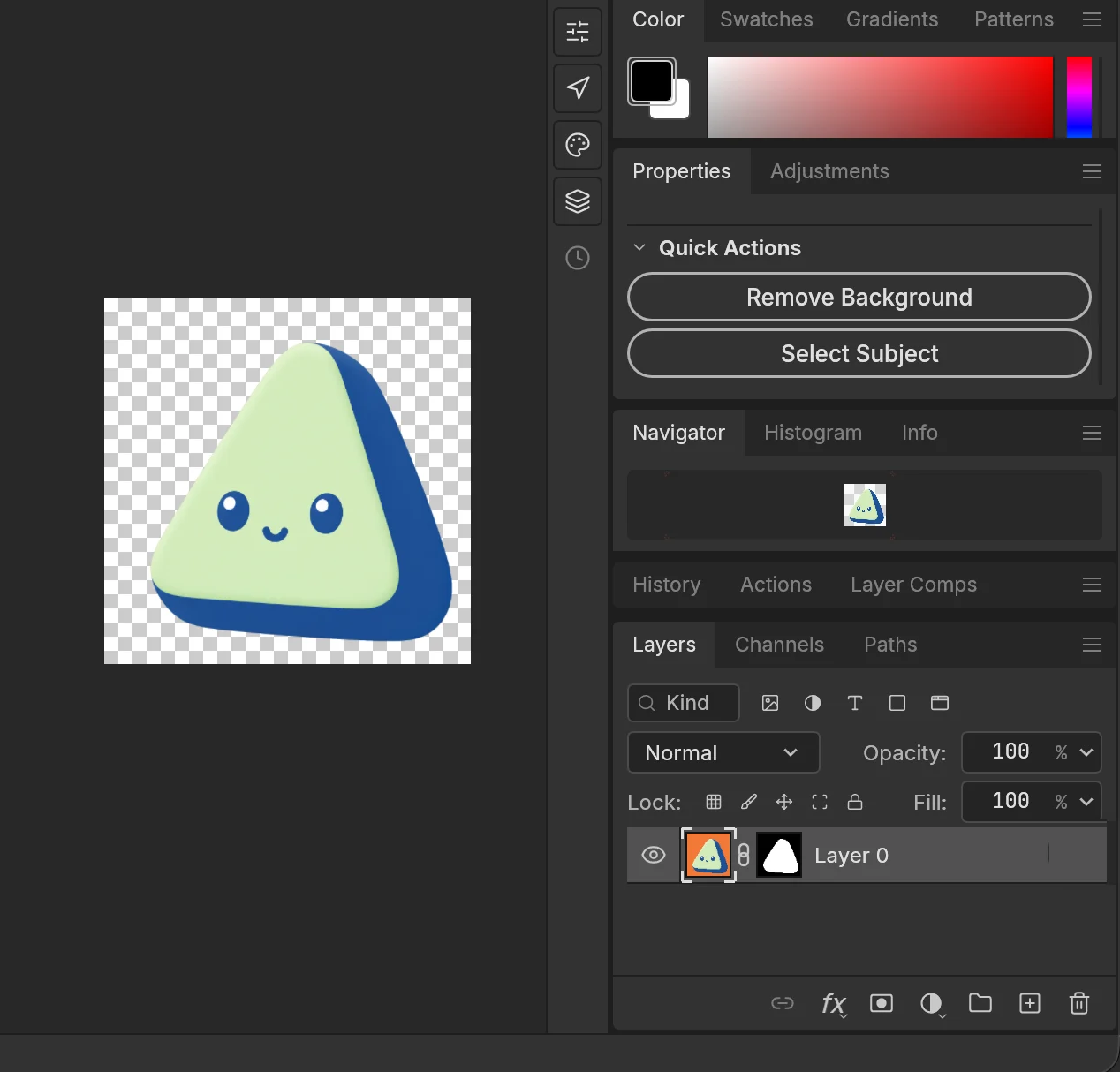Click the link layers icon
The image size is (1120, 1072).
[x=783, y=1003]
